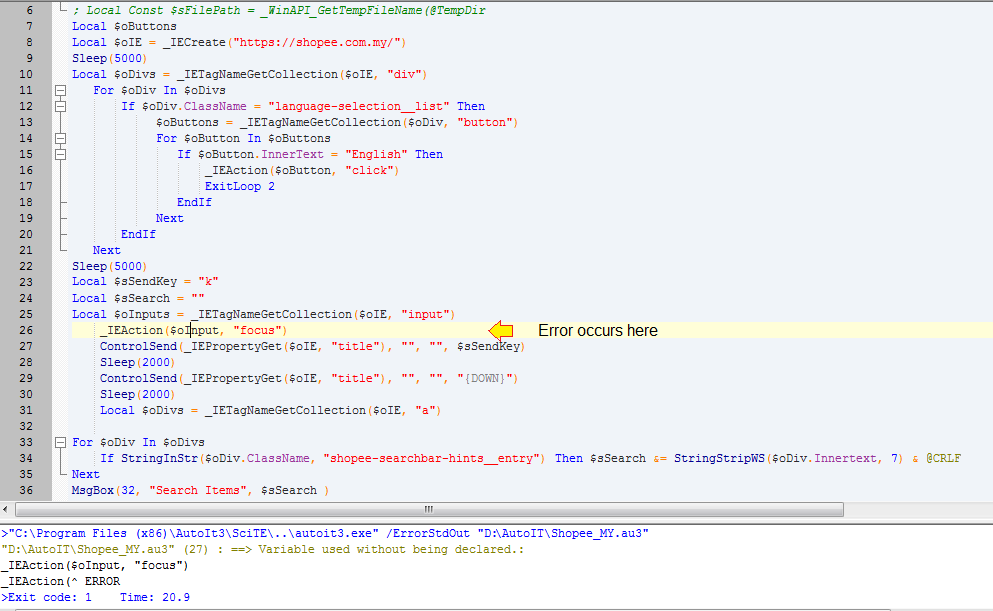Click the commented _WinAPI_GetTempFileName line
The width and height of the screenshot is (993, 611).
279,11
